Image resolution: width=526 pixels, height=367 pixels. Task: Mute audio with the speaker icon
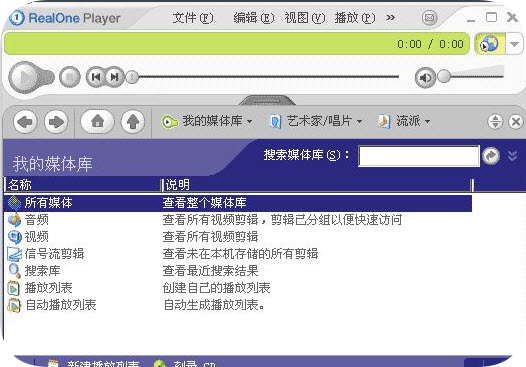pyautogui.click(x=425, y=78)
